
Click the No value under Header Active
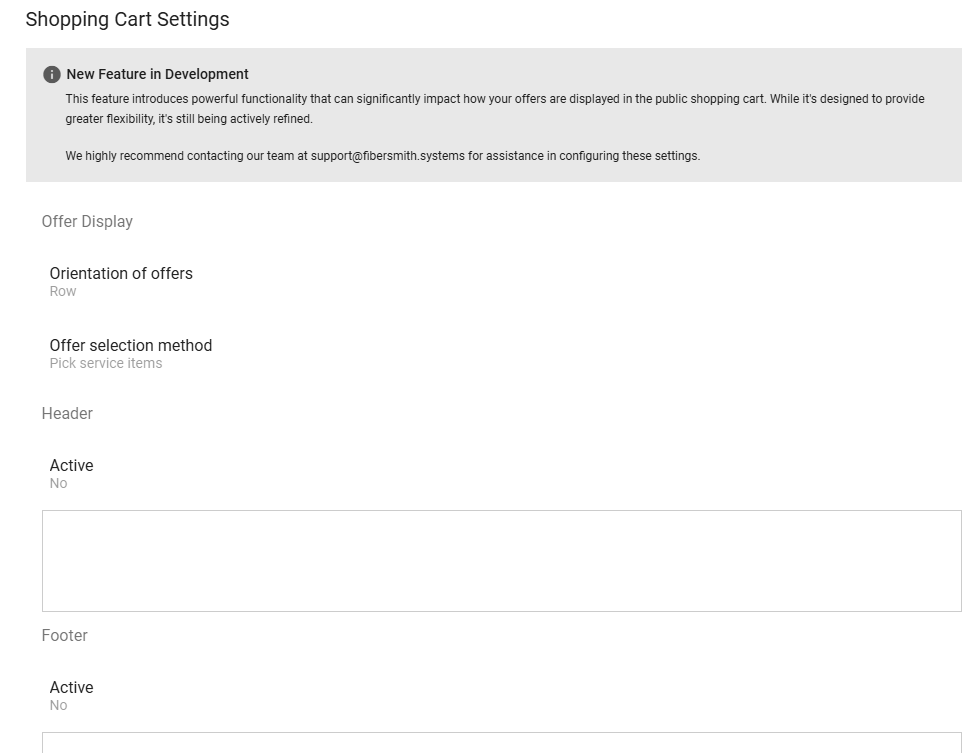click(59, 484)
